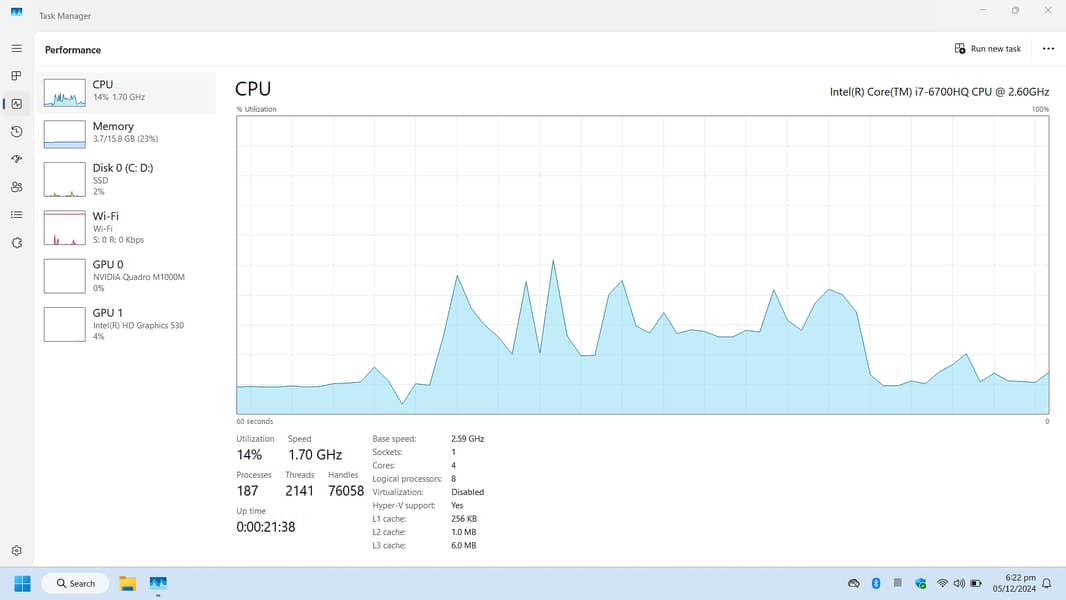Image resolution: width=1066 pixels, height=600 pixels.
Task: Click the Run new task button
Action: (x=988, y=49)
